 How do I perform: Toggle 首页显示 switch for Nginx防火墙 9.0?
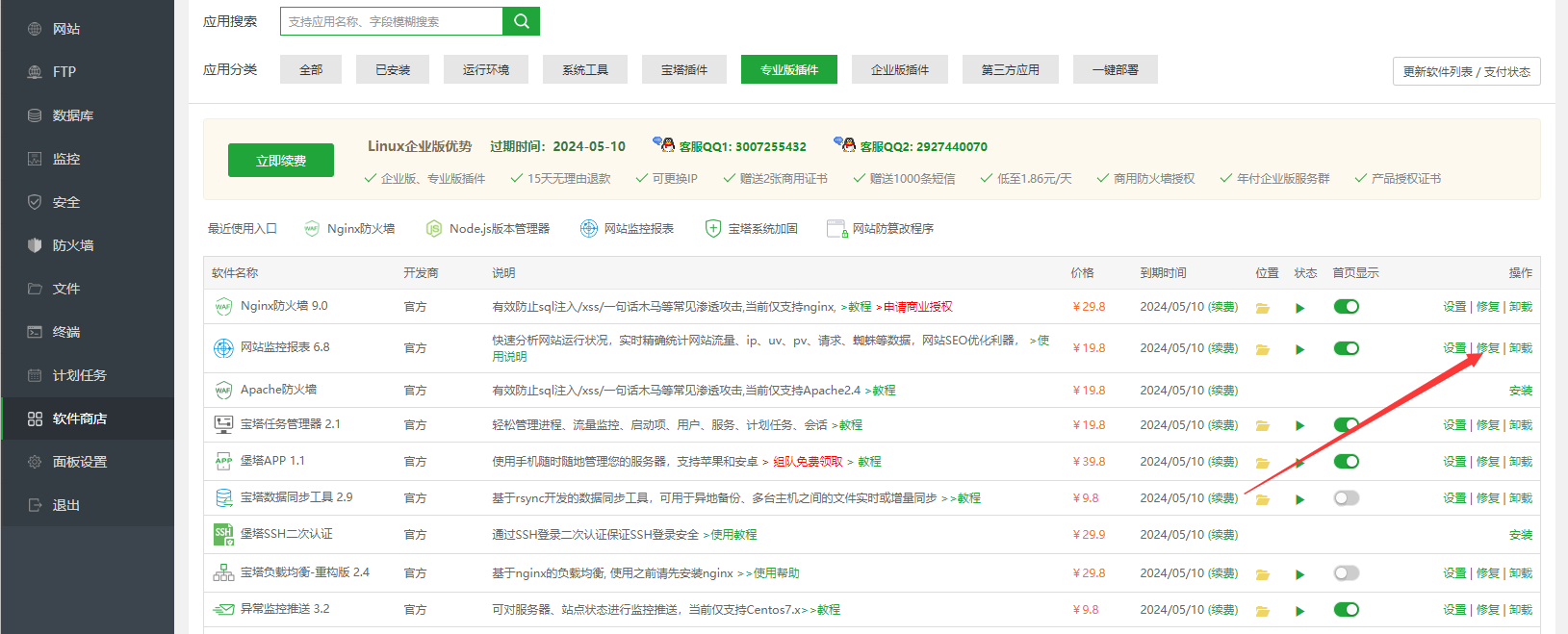[x=1347, y=307]
